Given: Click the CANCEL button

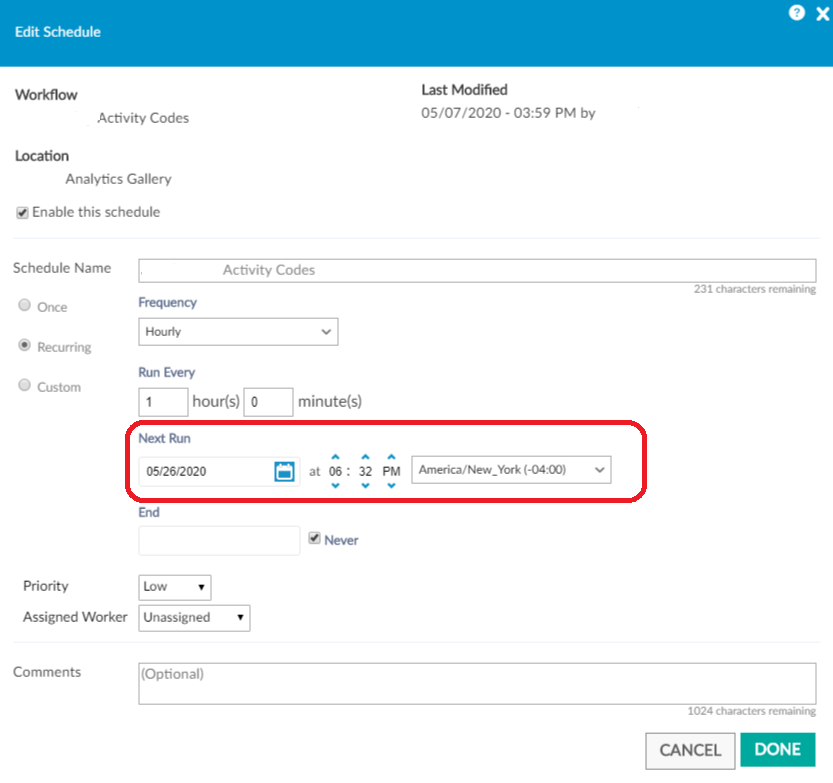Looking at the screenshot, I should 690,751.
